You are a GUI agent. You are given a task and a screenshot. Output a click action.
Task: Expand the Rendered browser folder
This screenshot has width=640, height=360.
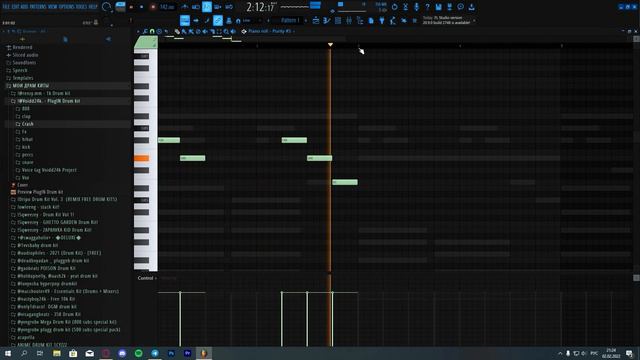[x=19, y=47]
